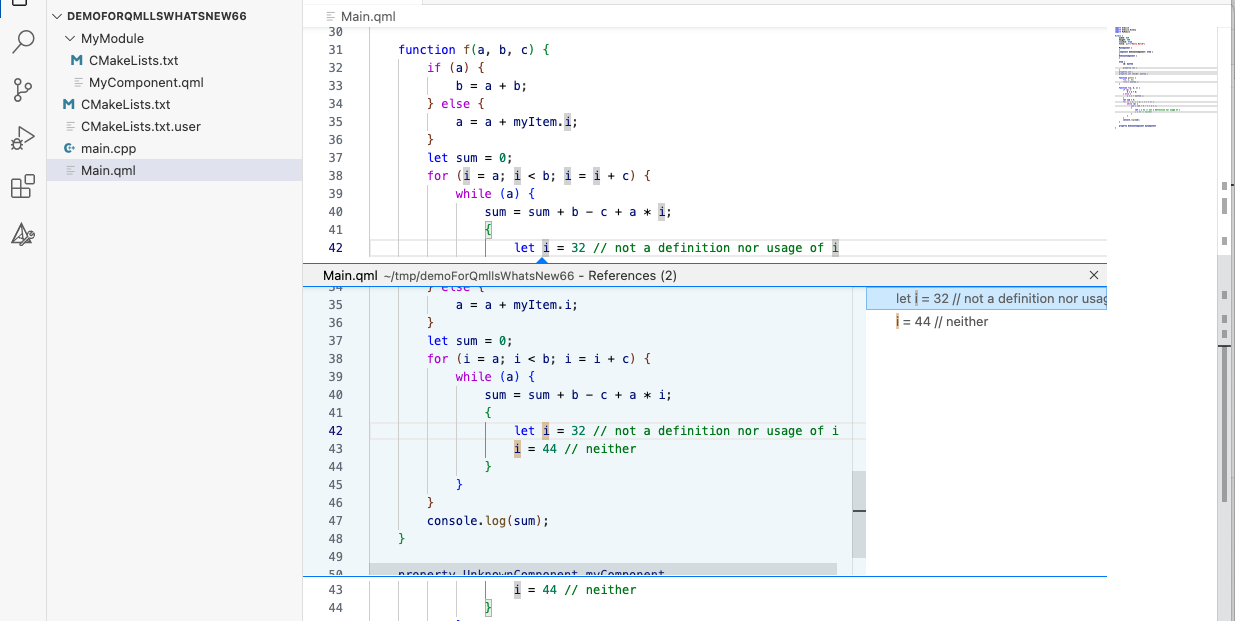Select the Main.qml breadcrumb above the editor
Viewport: 1235px width, 621px height.
(368, 17)
